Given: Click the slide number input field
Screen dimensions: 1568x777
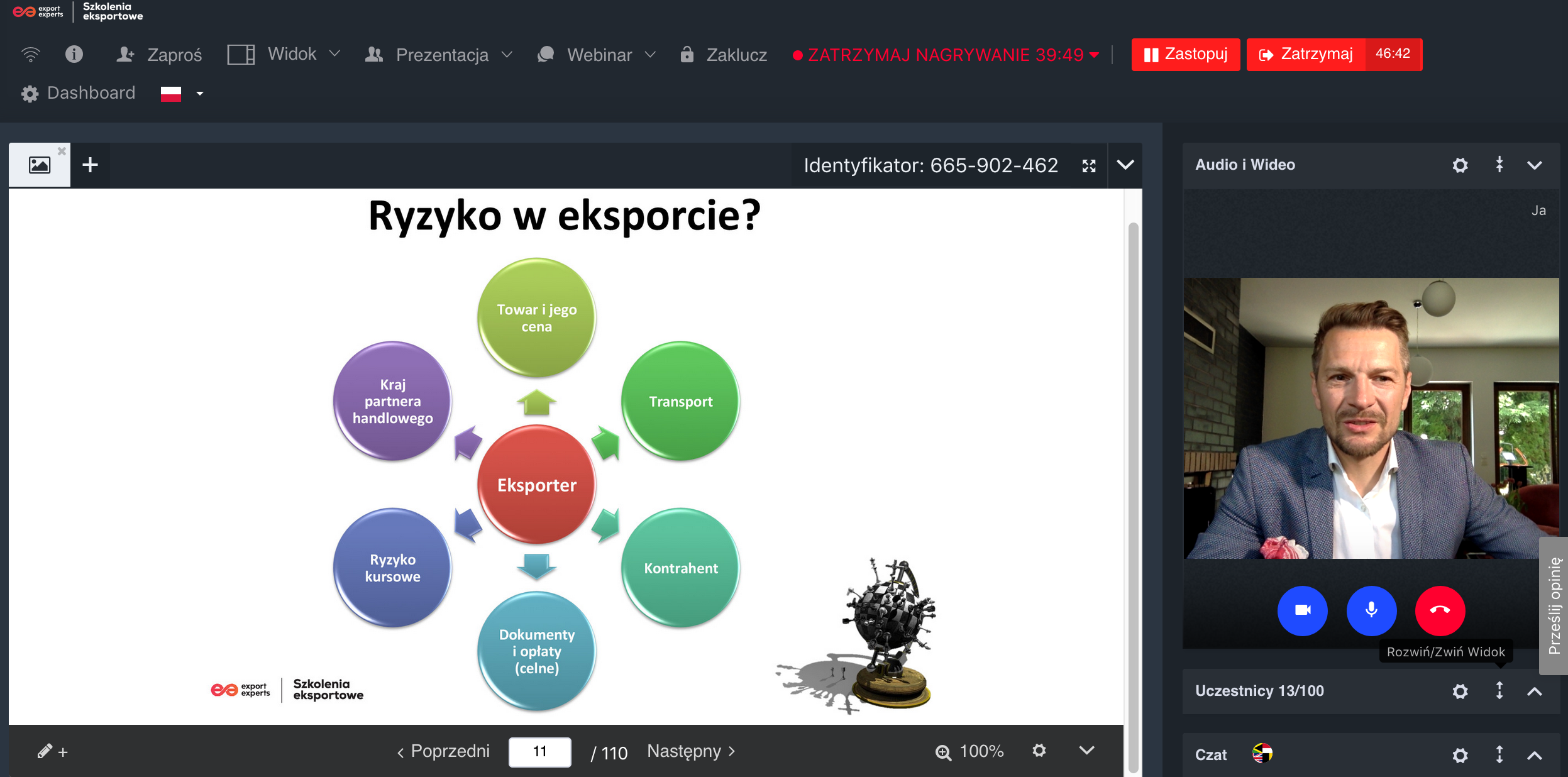Looking at the screenshot, I should pyautogui.click(x=539, y=752).
